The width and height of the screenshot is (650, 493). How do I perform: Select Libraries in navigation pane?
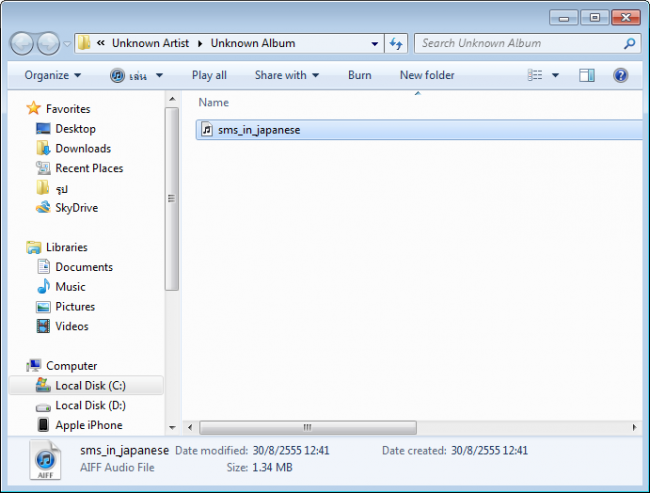(x=67, y=247)
